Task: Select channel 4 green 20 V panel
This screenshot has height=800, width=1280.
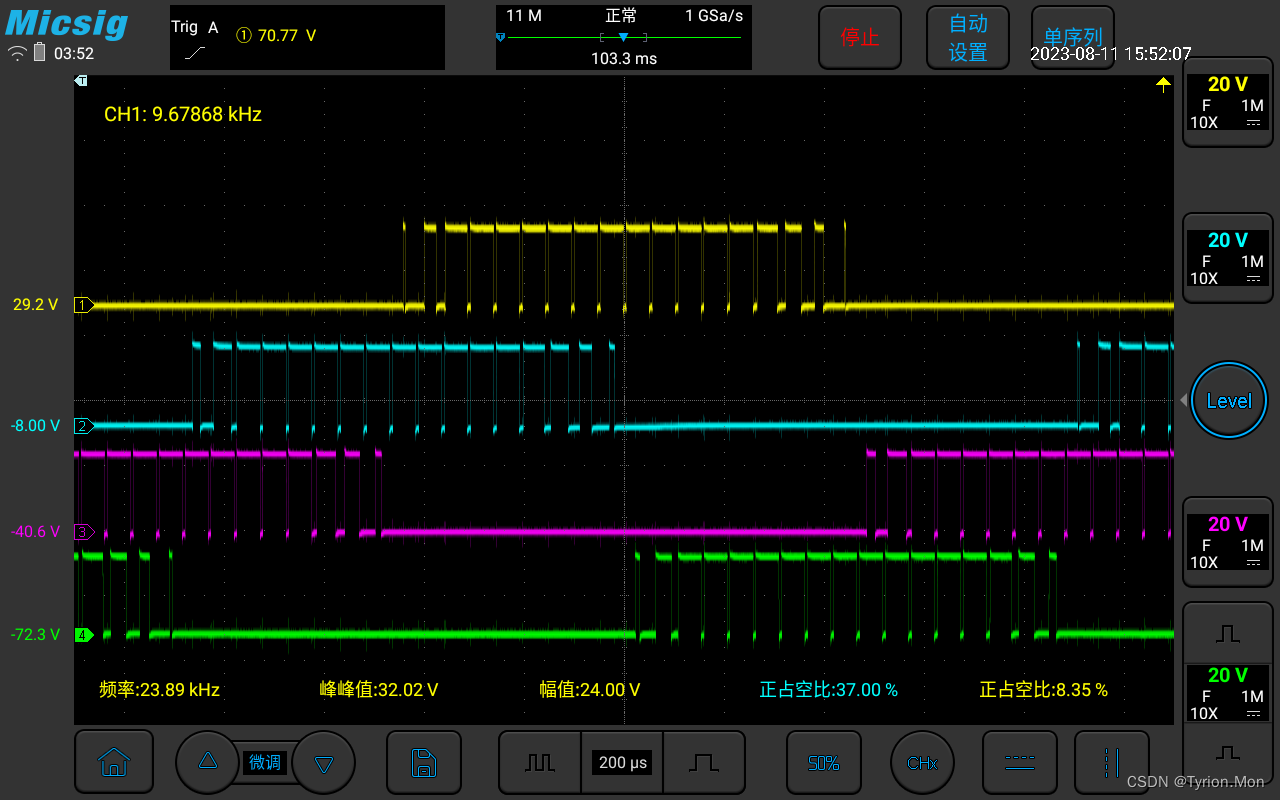Action: point(1228,692)
